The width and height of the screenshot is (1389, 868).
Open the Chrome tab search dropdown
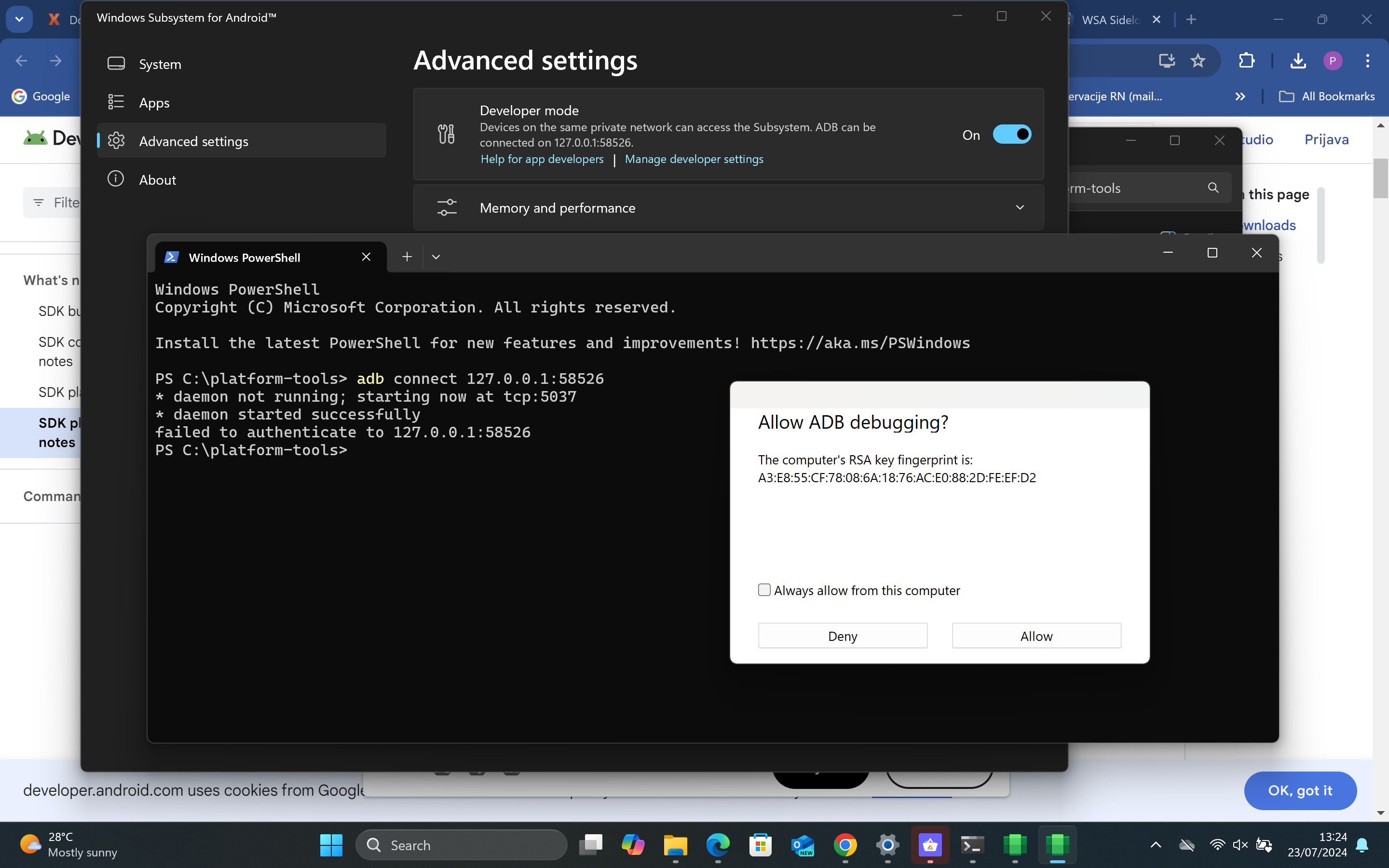19,19
